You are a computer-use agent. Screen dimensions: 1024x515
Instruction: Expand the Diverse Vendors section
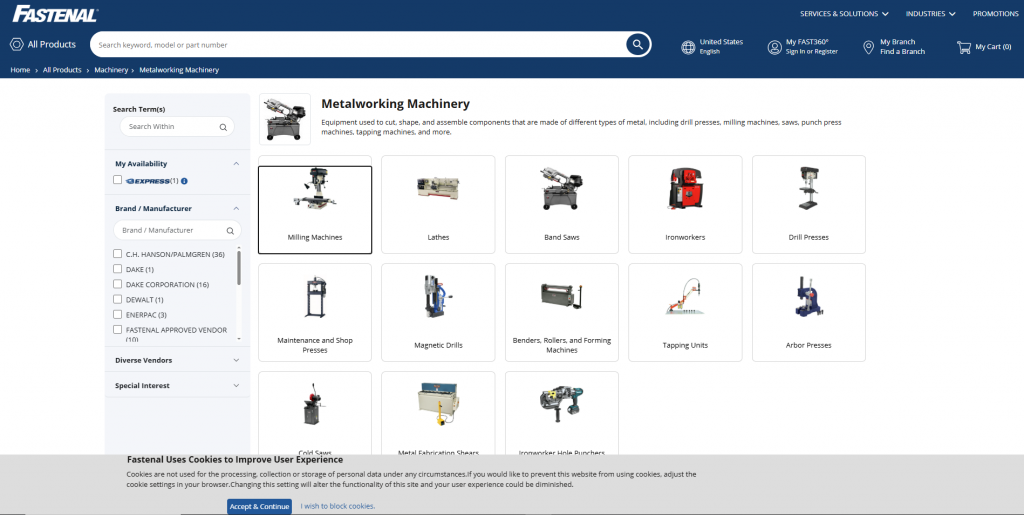(x=236, y=360)
